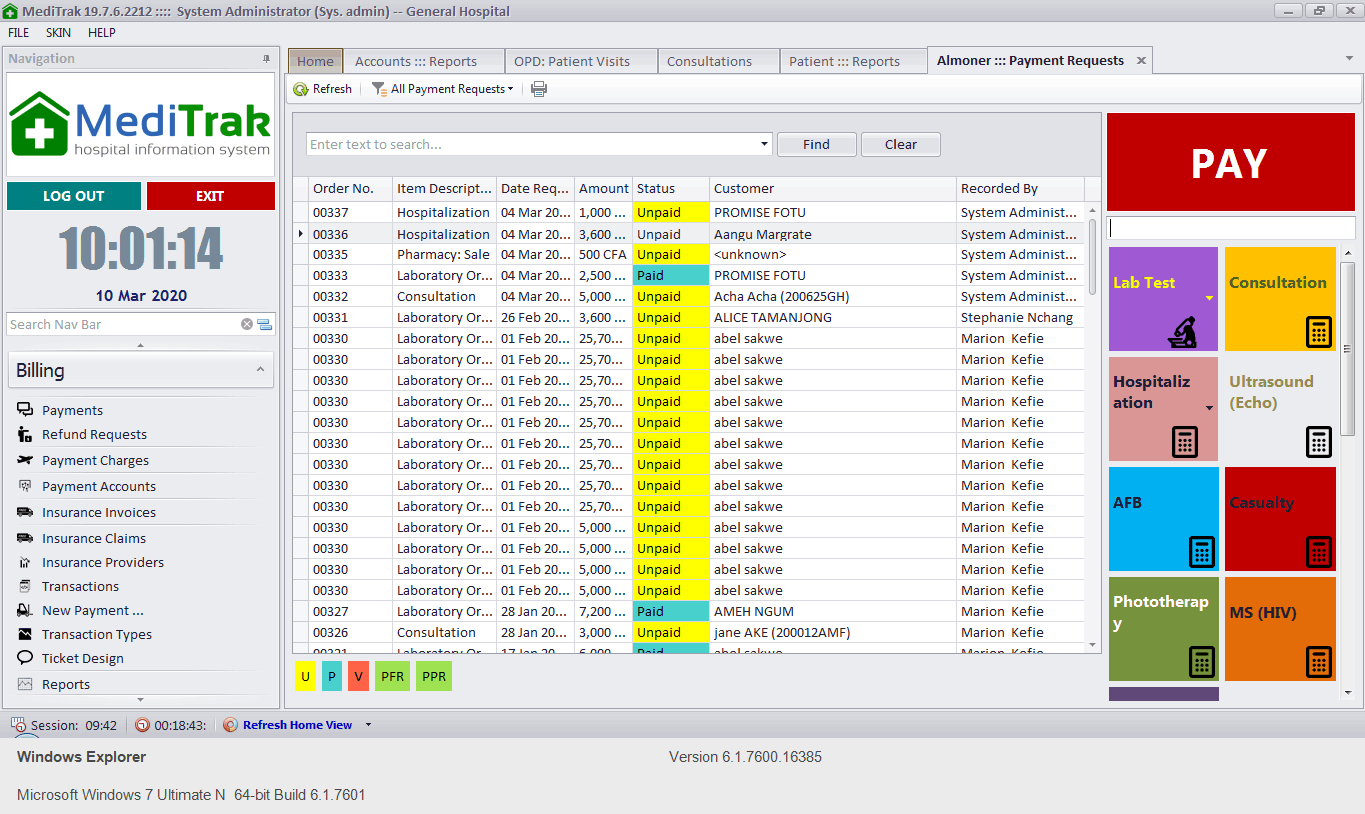Click the Lab Test microscope tile
The height and width of the screenshot is (814, 1365).
[1163, 299]
